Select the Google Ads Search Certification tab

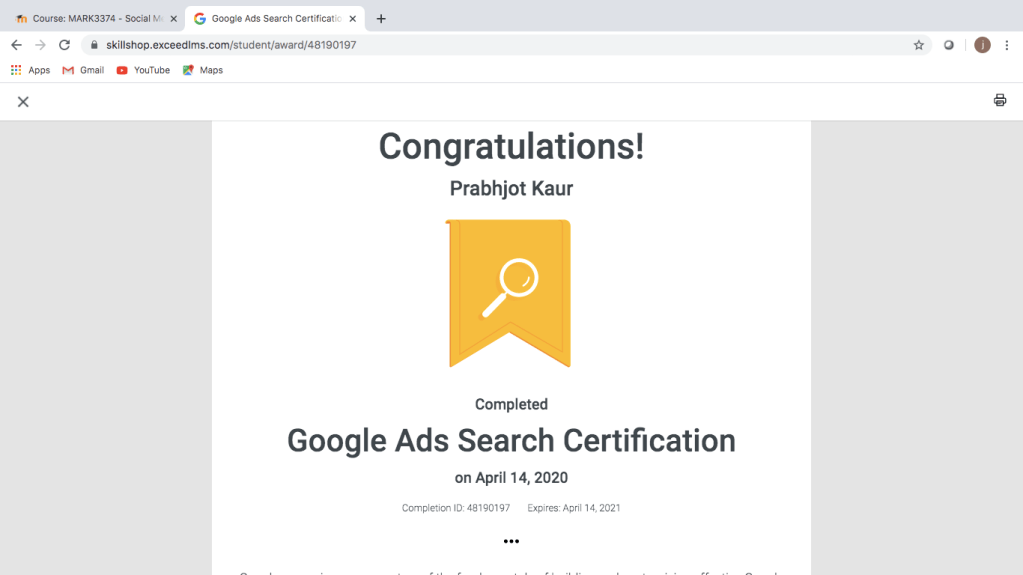tap(272, 19)
